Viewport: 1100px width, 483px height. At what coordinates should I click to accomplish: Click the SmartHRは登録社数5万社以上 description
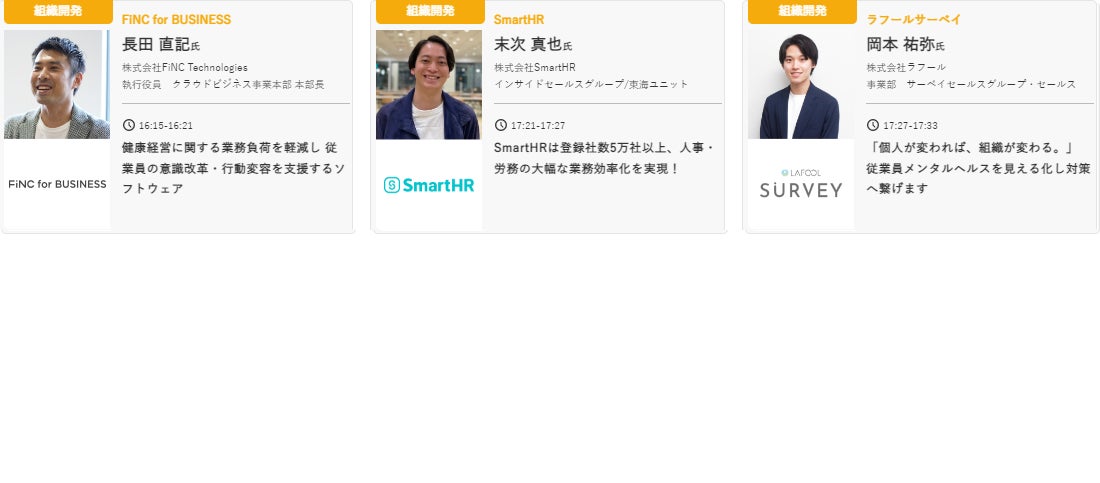coord(604,159)
